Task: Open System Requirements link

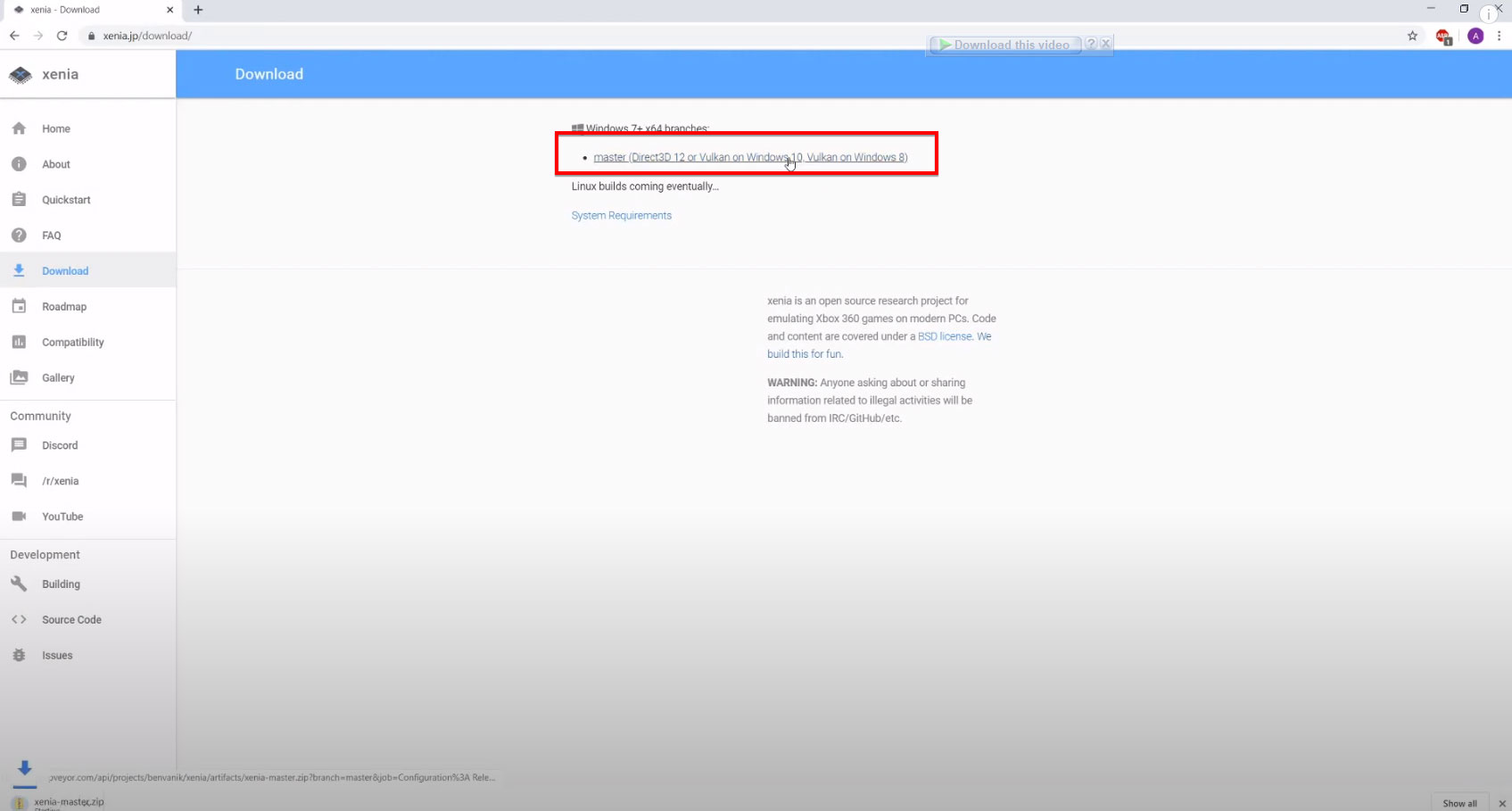Action: (x=622, y=215)
